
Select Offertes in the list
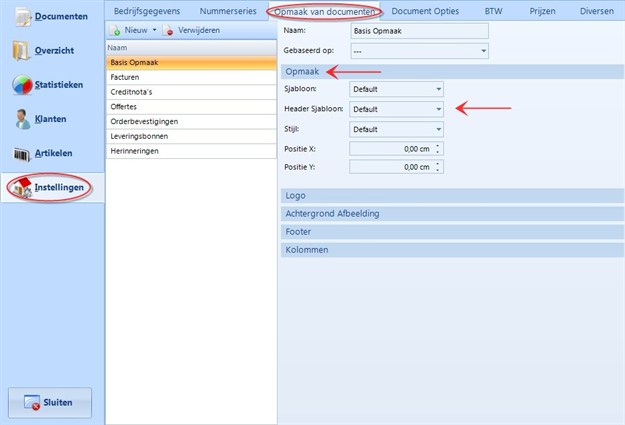[x=191, y=107]
